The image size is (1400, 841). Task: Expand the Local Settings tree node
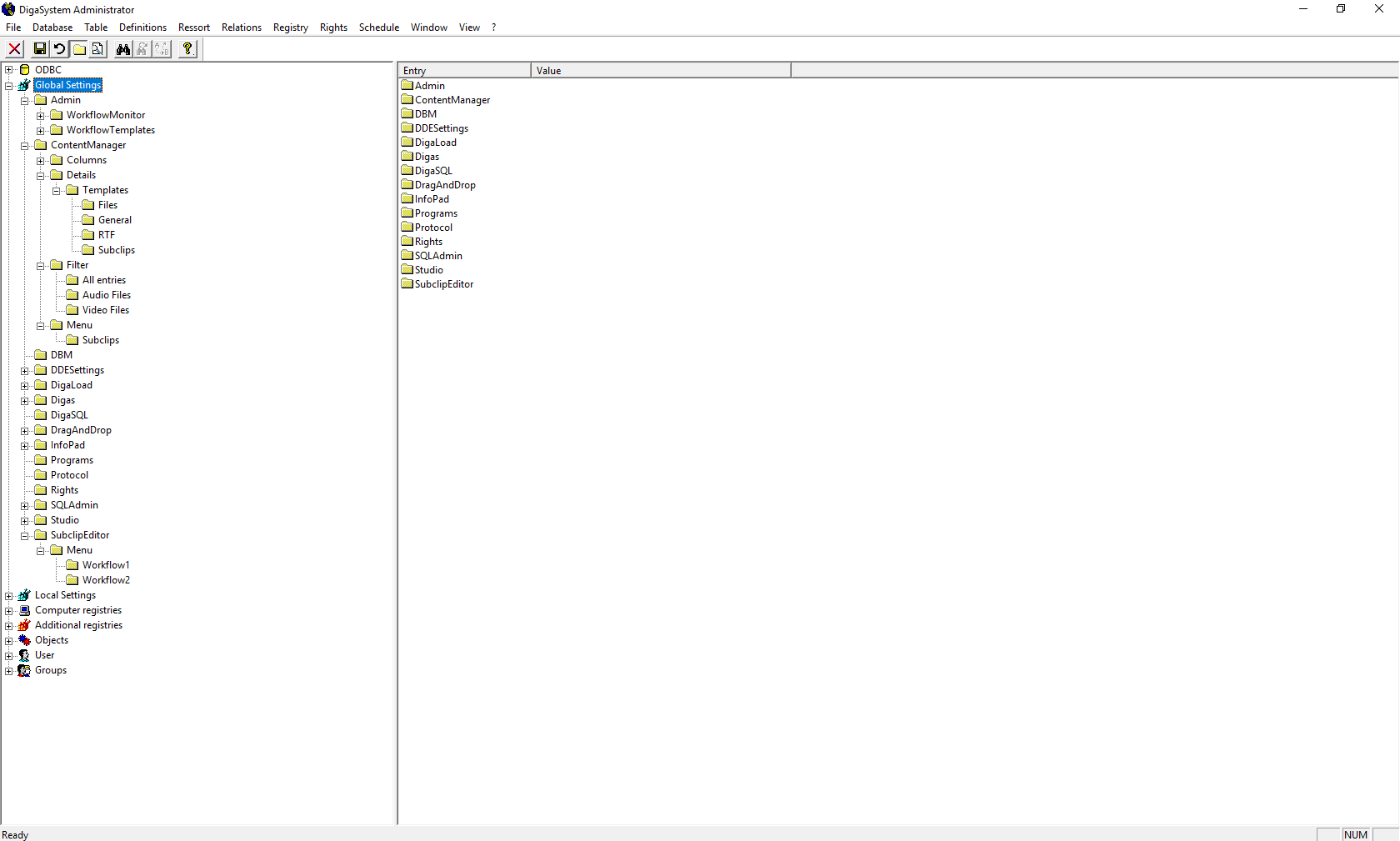[x=9, y=595]
